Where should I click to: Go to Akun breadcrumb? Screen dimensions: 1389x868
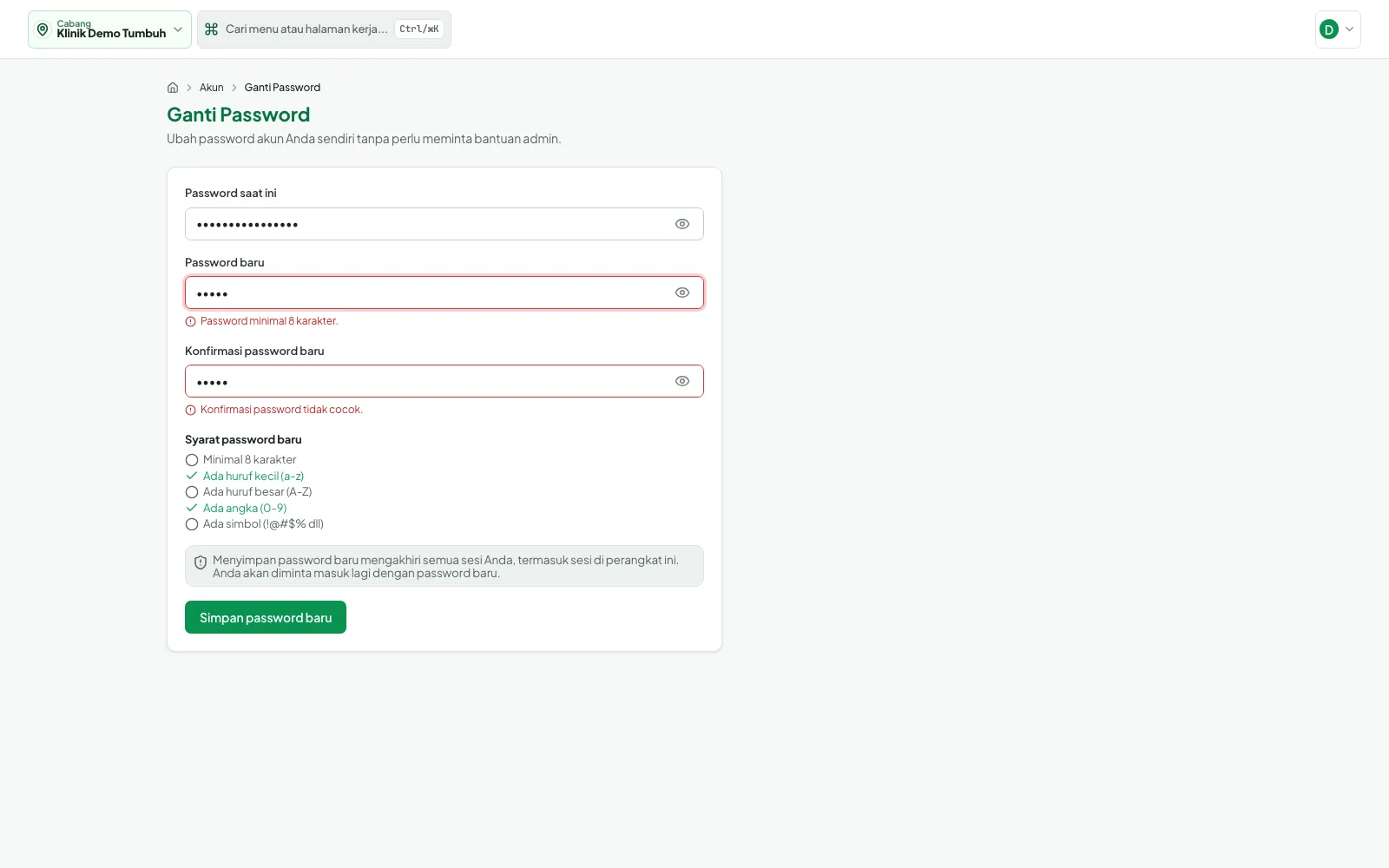211,88
